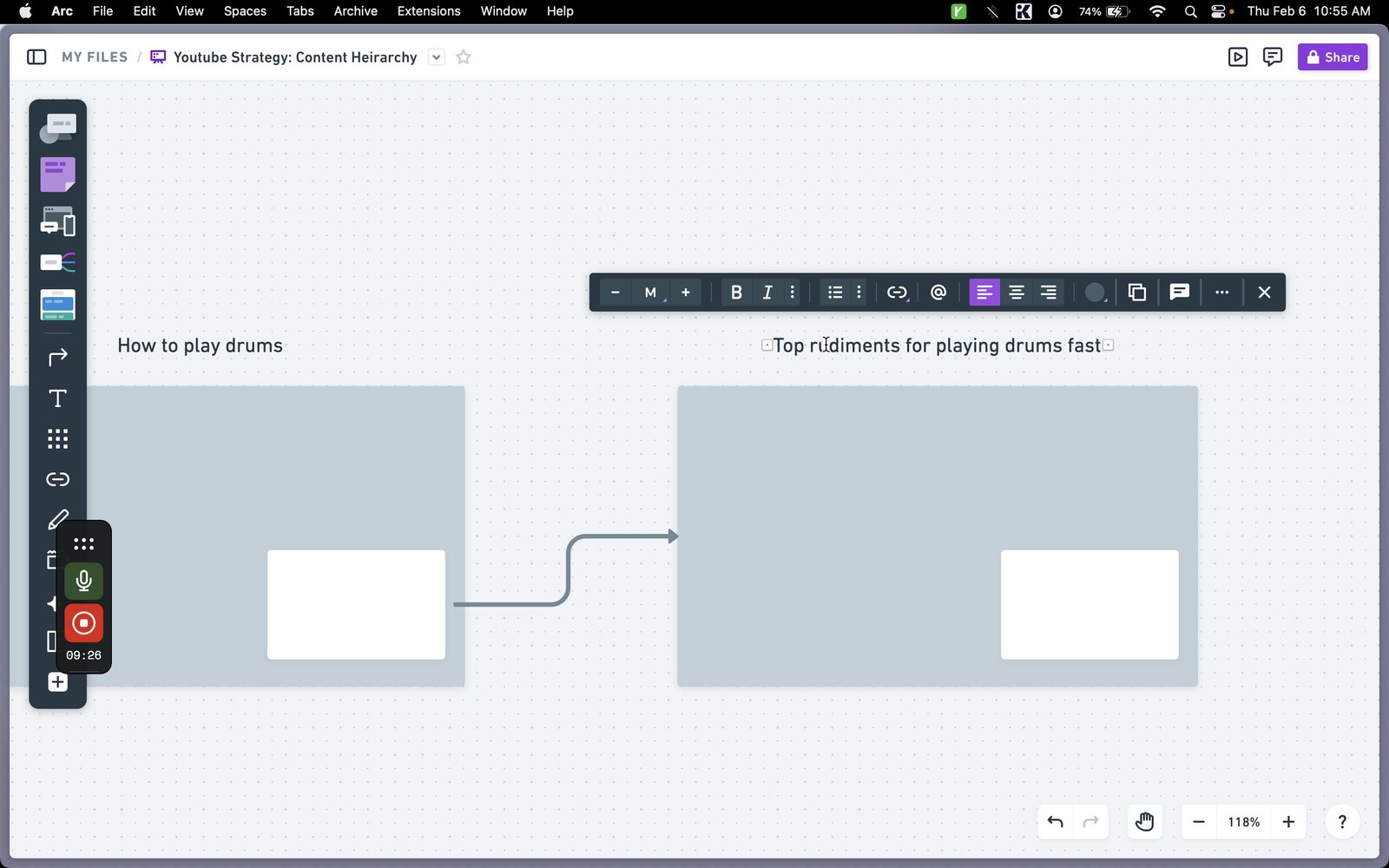Image resolution: width=1389 pixels, height=868 pixels.
Task: Open the icons grid tool in left toolbar
Action: [57, 439]
